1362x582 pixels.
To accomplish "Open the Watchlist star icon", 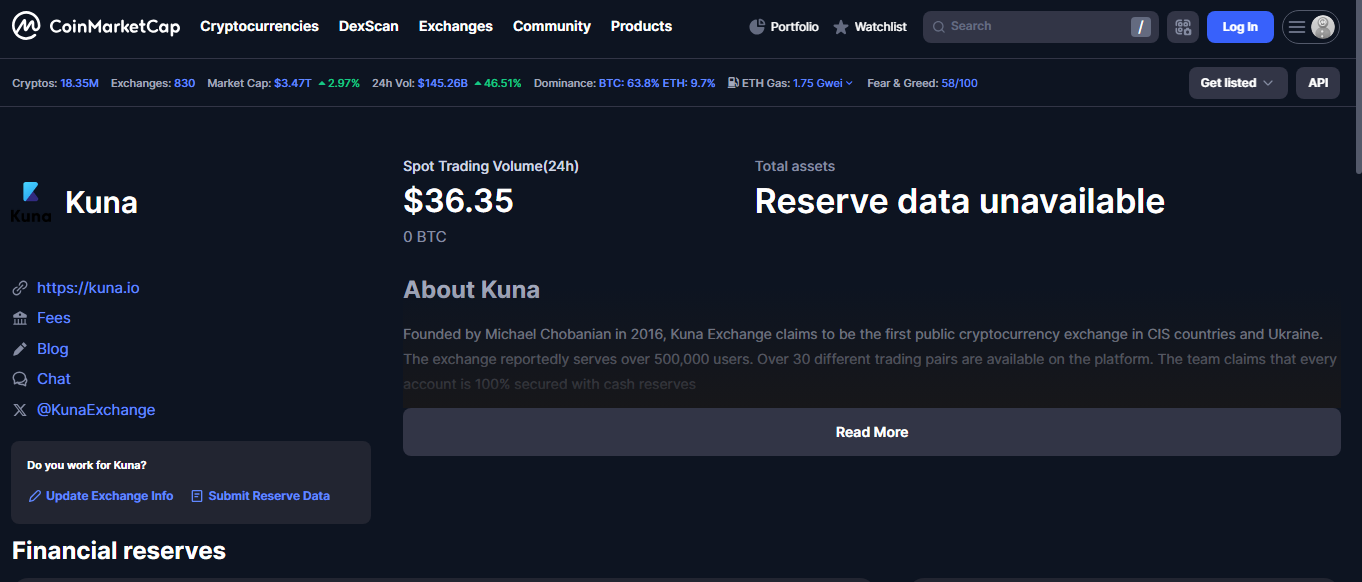I will click(x=841, y=27).
